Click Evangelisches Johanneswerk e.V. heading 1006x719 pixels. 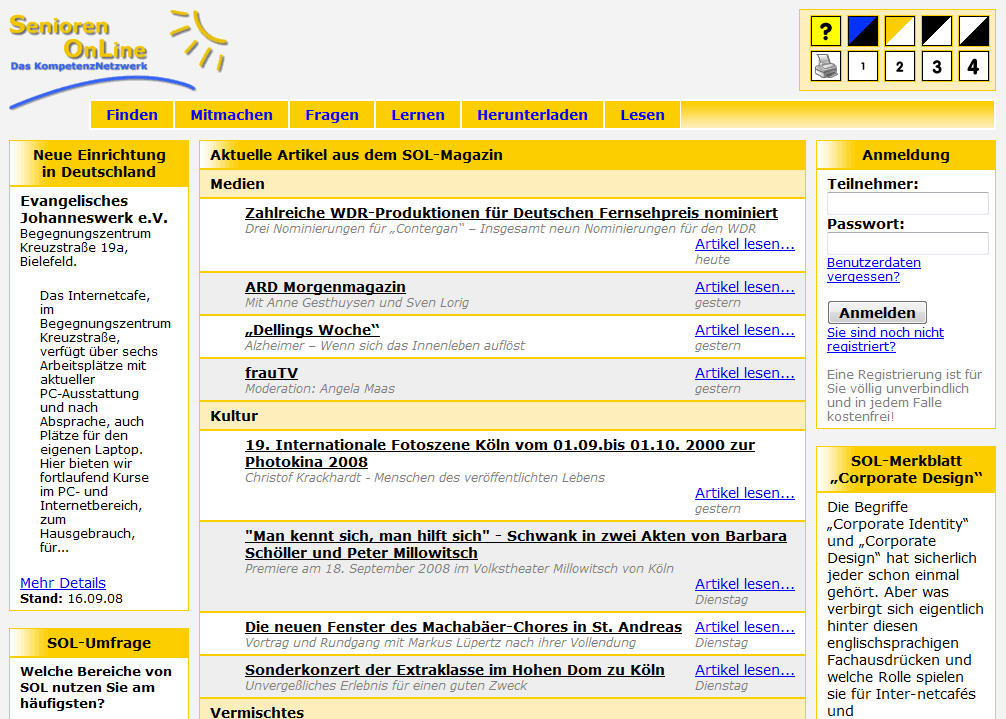(x=94, y=209)
